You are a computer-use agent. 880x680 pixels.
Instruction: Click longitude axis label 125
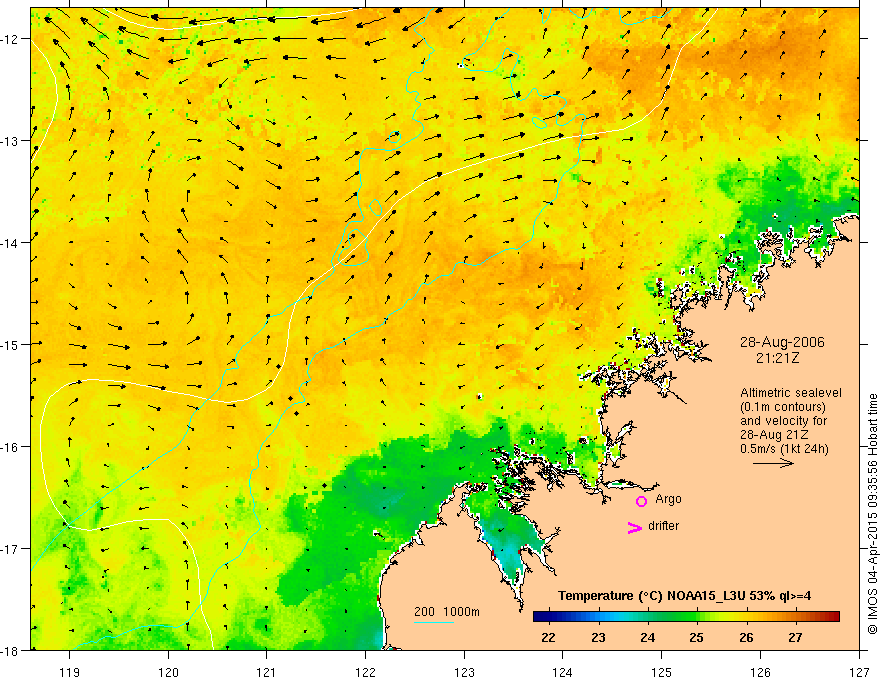pyautogui.click(x=662, y=672)
